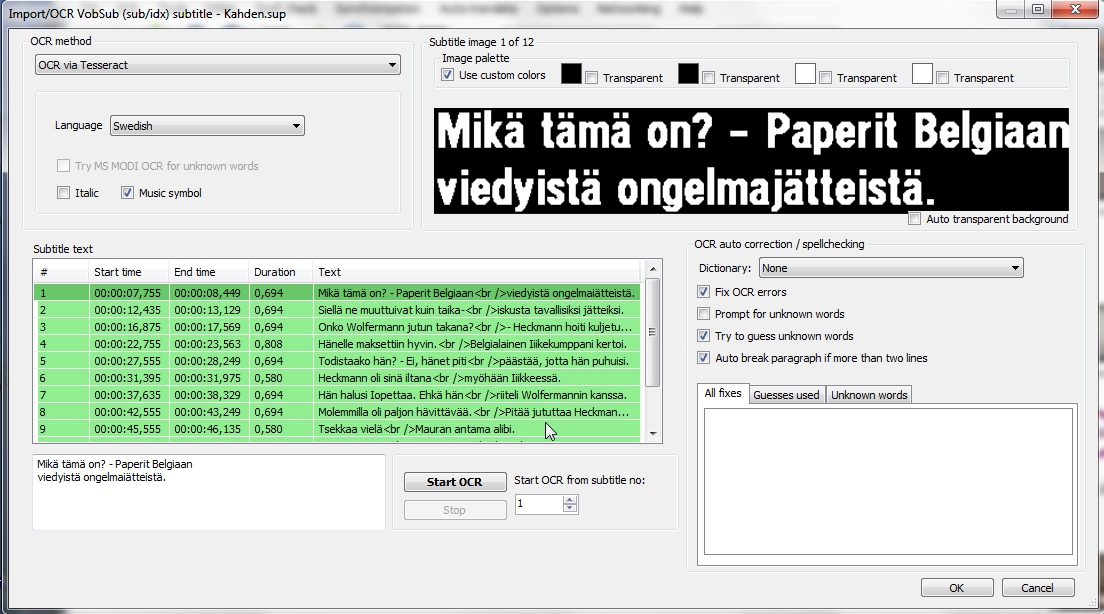Click the OK button
This screenshot has height=614, width=1104.
[x=957, y=588]
